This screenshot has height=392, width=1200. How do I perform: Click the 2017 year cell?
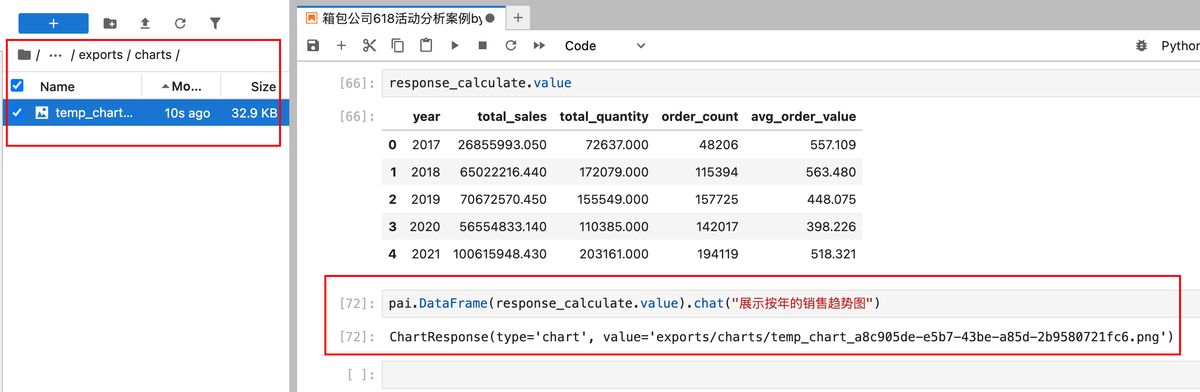point(426,145)
